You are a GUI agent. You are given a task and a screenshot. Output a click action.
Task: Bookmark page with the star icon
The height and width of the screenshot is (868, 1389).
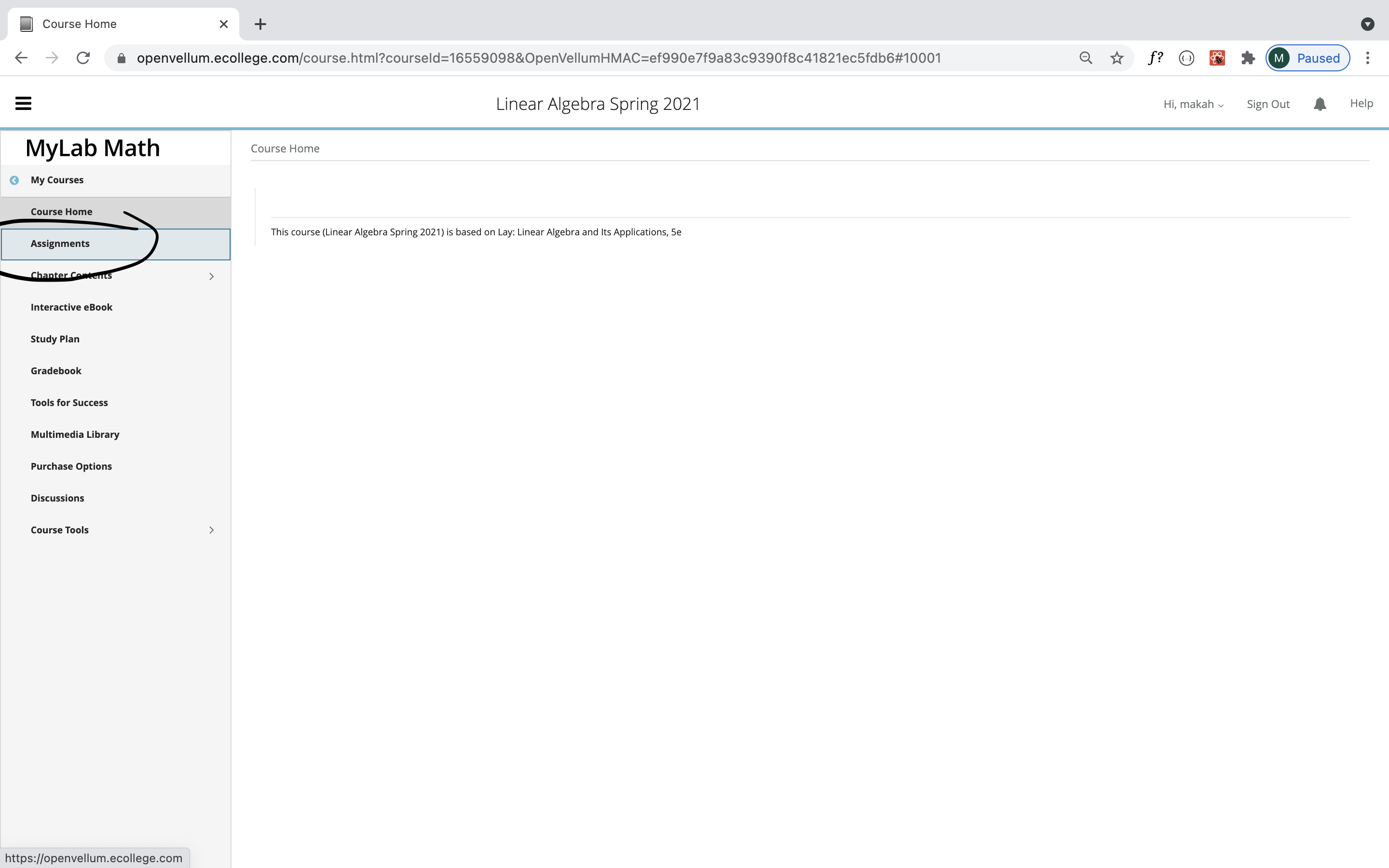[x=1117, y=58]
